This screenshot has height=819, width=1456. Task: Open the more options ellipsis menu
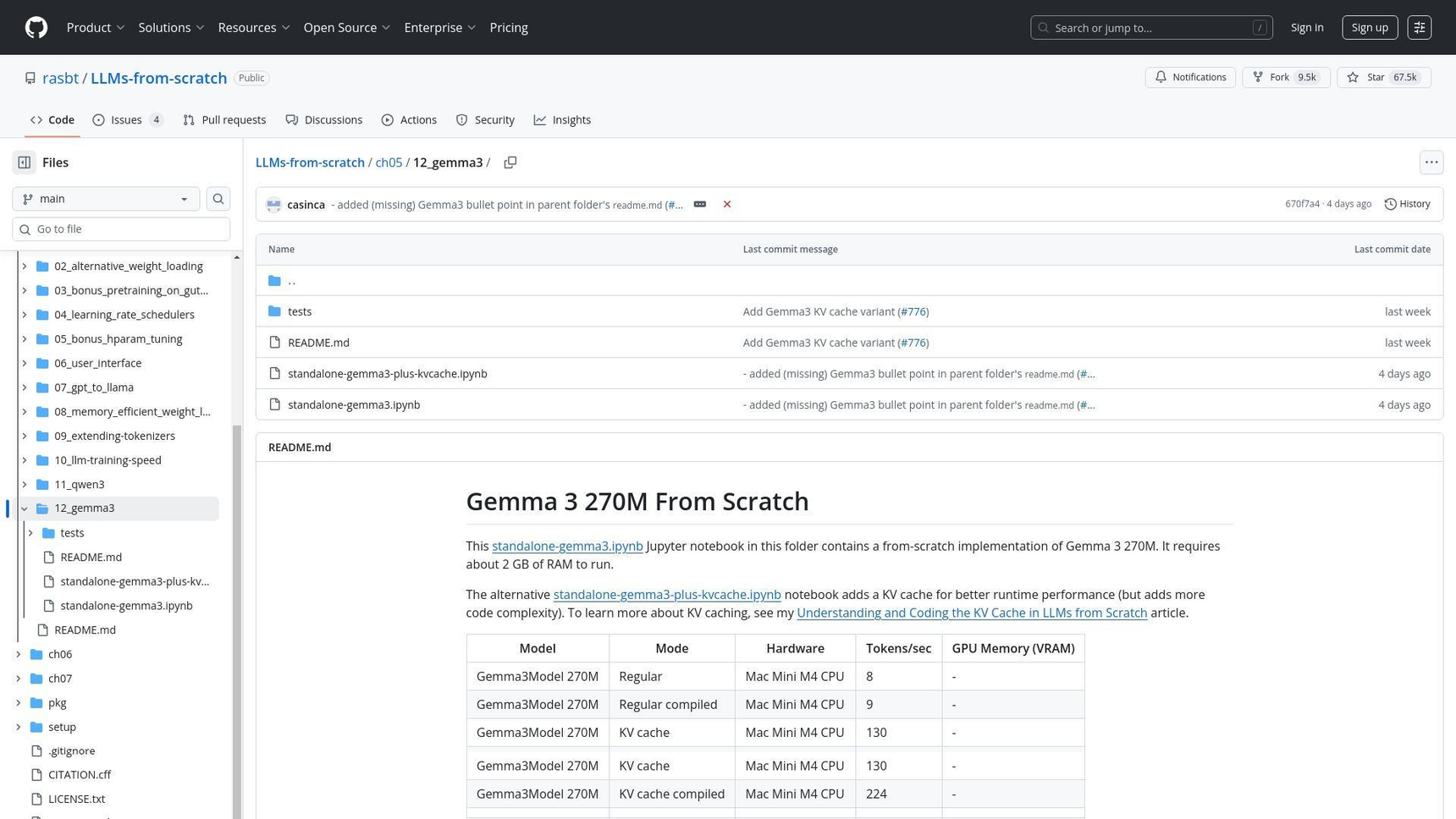tap(1431, 162)
